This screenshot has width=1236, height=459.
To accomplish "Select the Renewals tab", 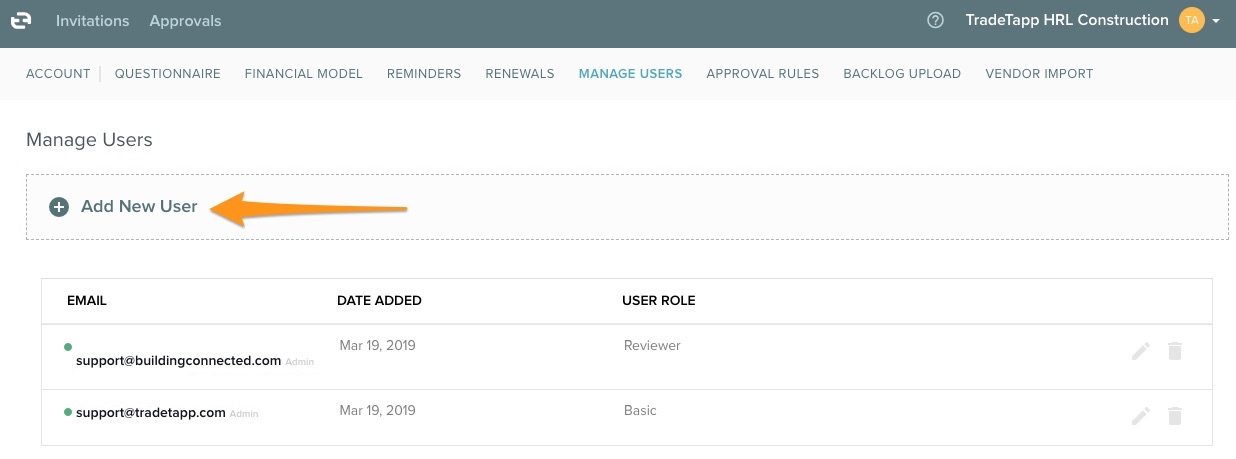I will tap(519, 73).
